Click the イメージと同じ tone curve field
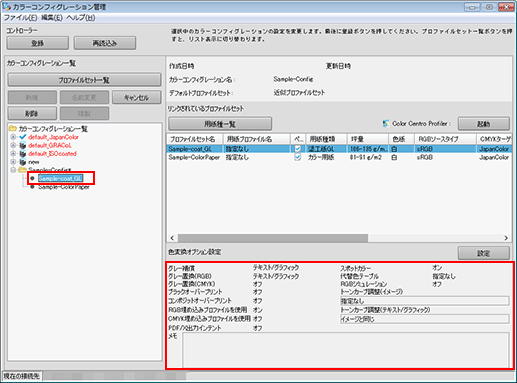The image size is (517, 383). pyautogui.click(x=424, y=319)
